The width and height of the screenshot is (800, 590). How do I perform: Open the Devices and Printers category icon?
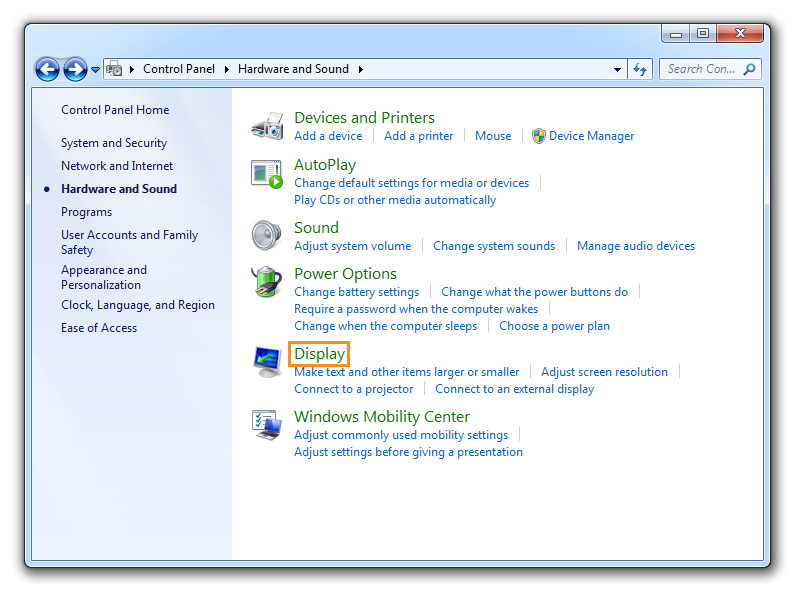267,126
